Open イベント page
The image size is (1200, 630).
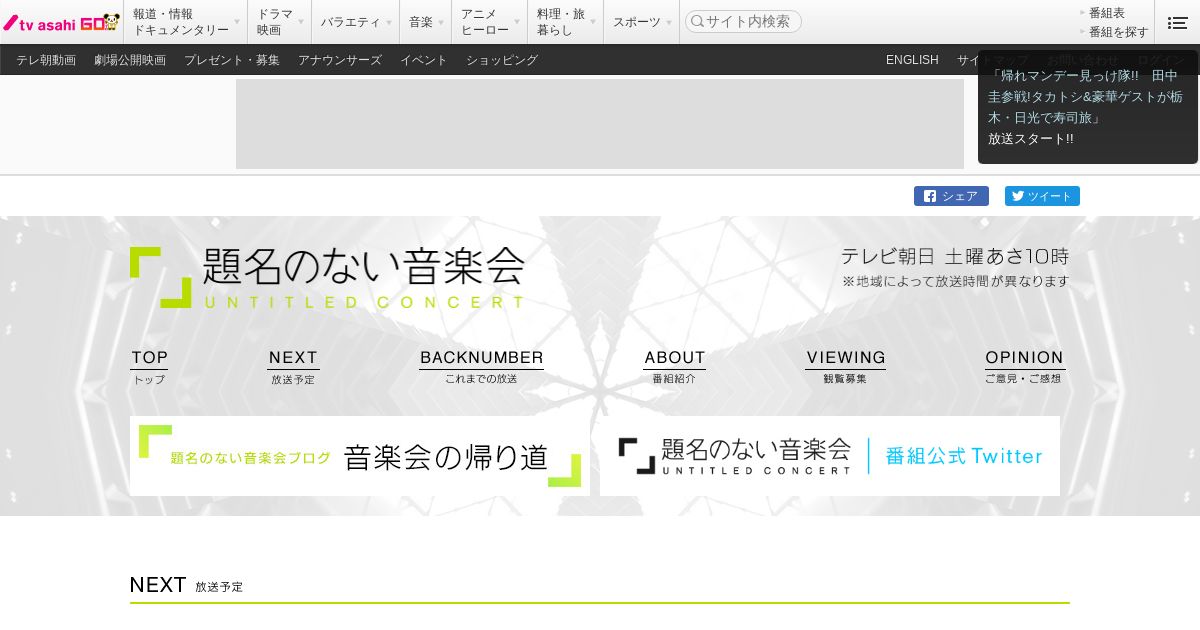tap(424, 60)
